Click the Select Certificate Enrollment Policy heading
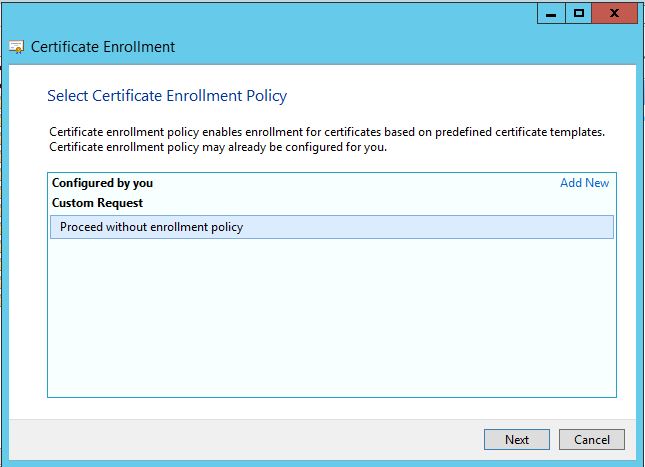The image size is (645, 467). 167,96
